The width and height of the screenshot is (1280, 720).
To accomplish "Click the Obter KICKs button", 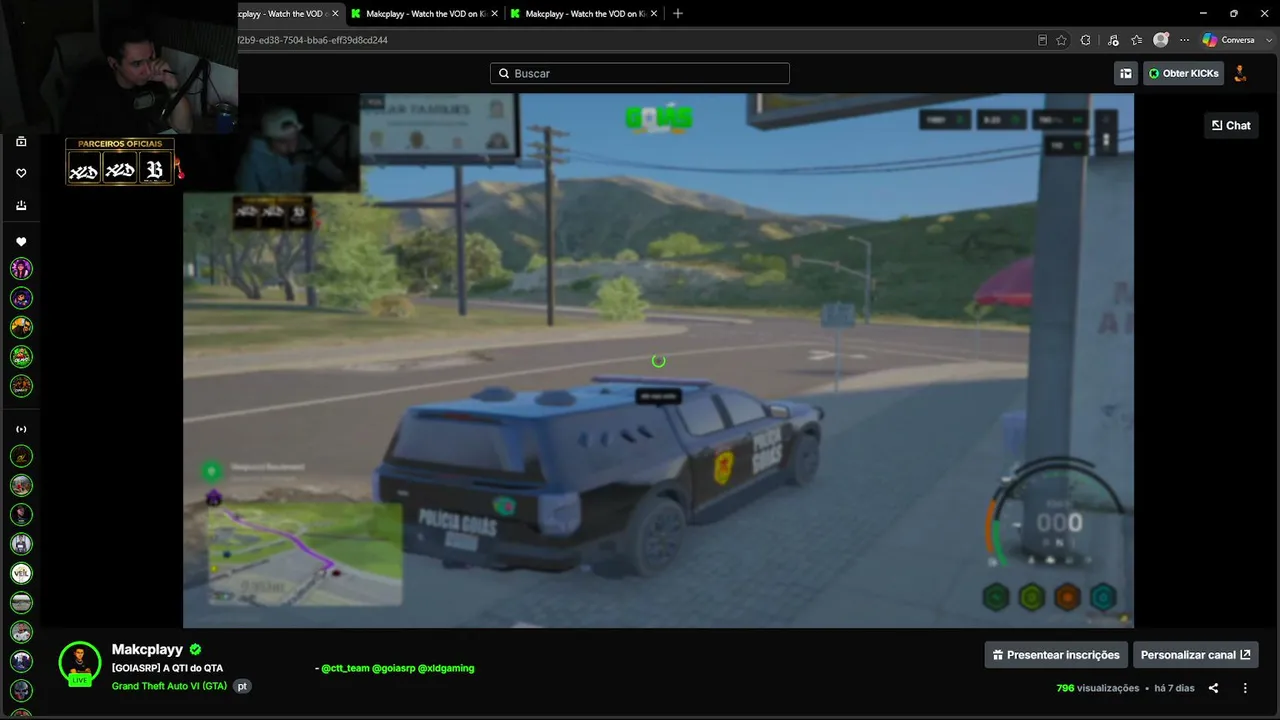I will coord(1183,73).
